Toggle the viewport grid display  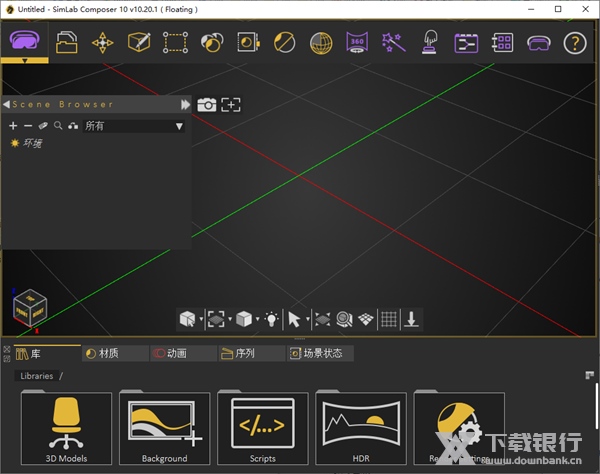pos(389,319)
